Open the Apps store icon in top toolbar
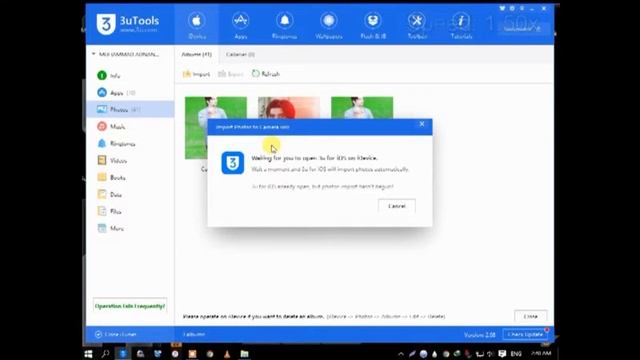The height and width of the screenshot is (360, 640). pyautogui.click(x=240, y=25)
